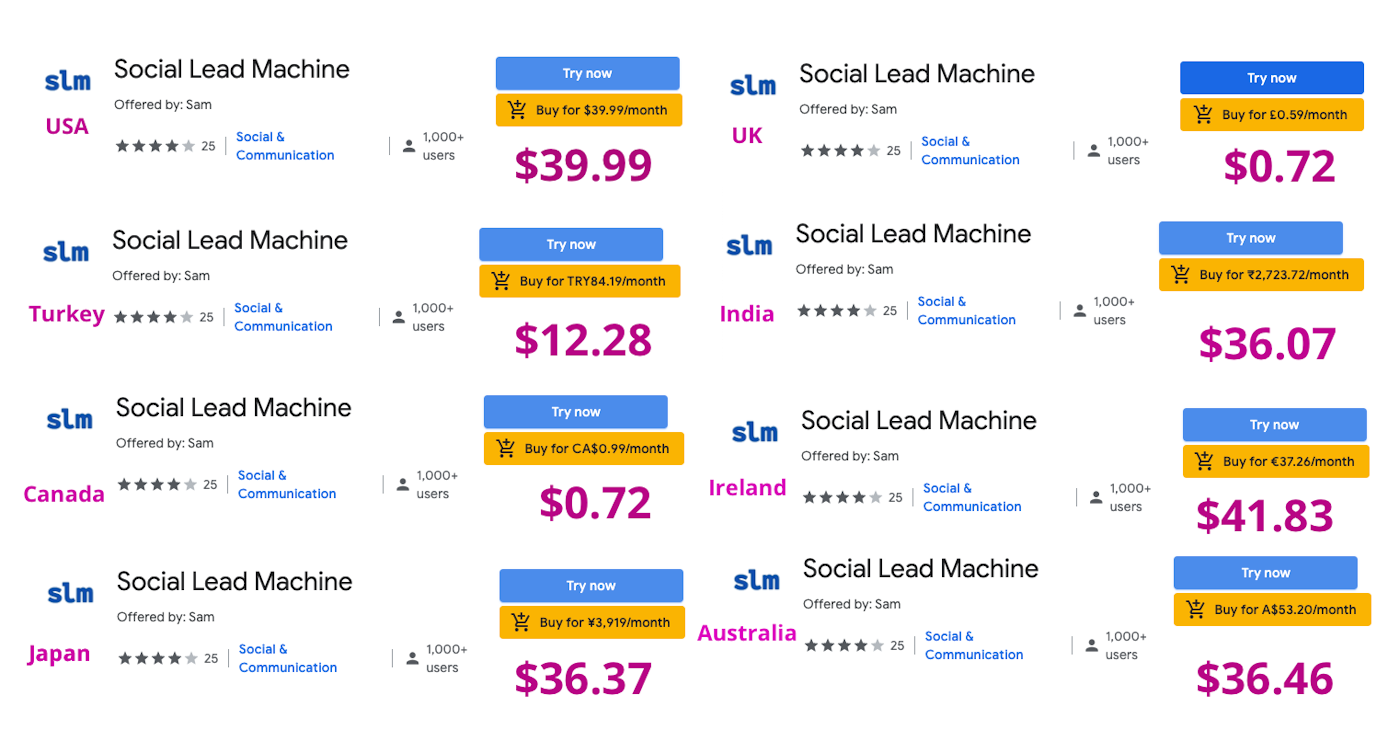The width and height of the screenshot is (1400, 753).
Task: Click the slm logo in the Japan listing
Action: tap(70, 593)
